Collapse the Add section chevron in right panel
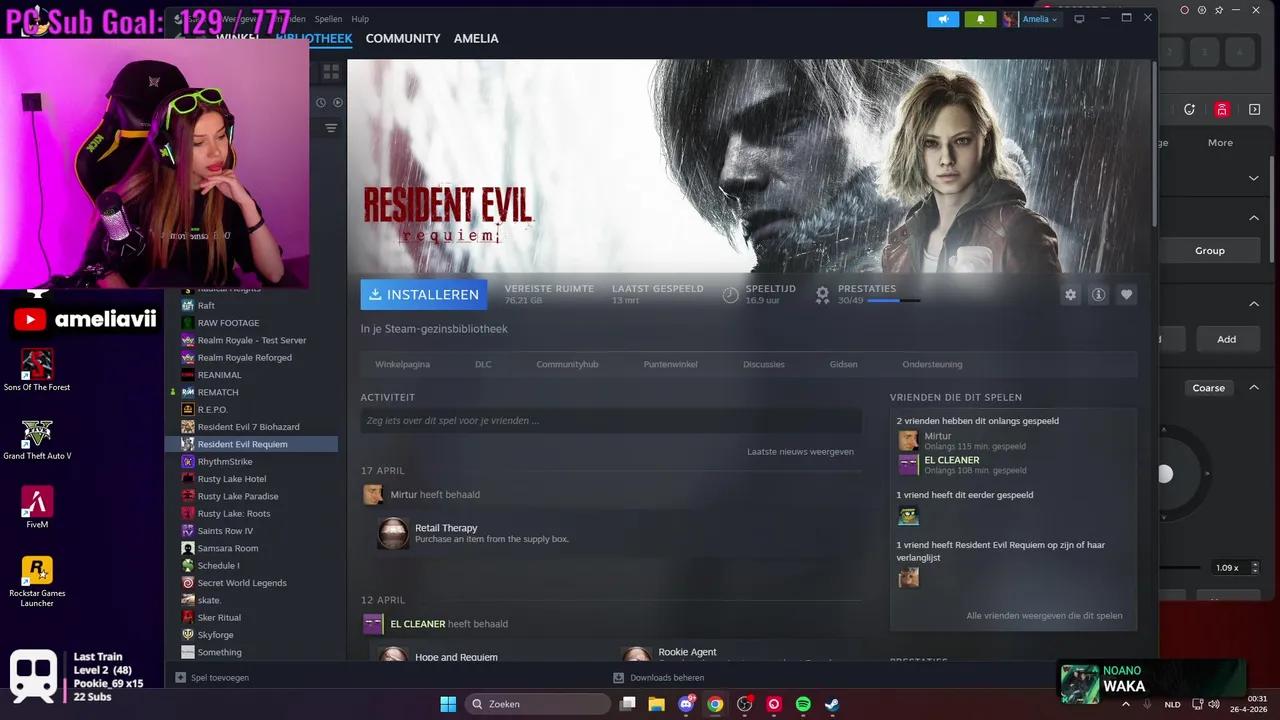Screen dimensions: 1280x720 pos(1254,304)
